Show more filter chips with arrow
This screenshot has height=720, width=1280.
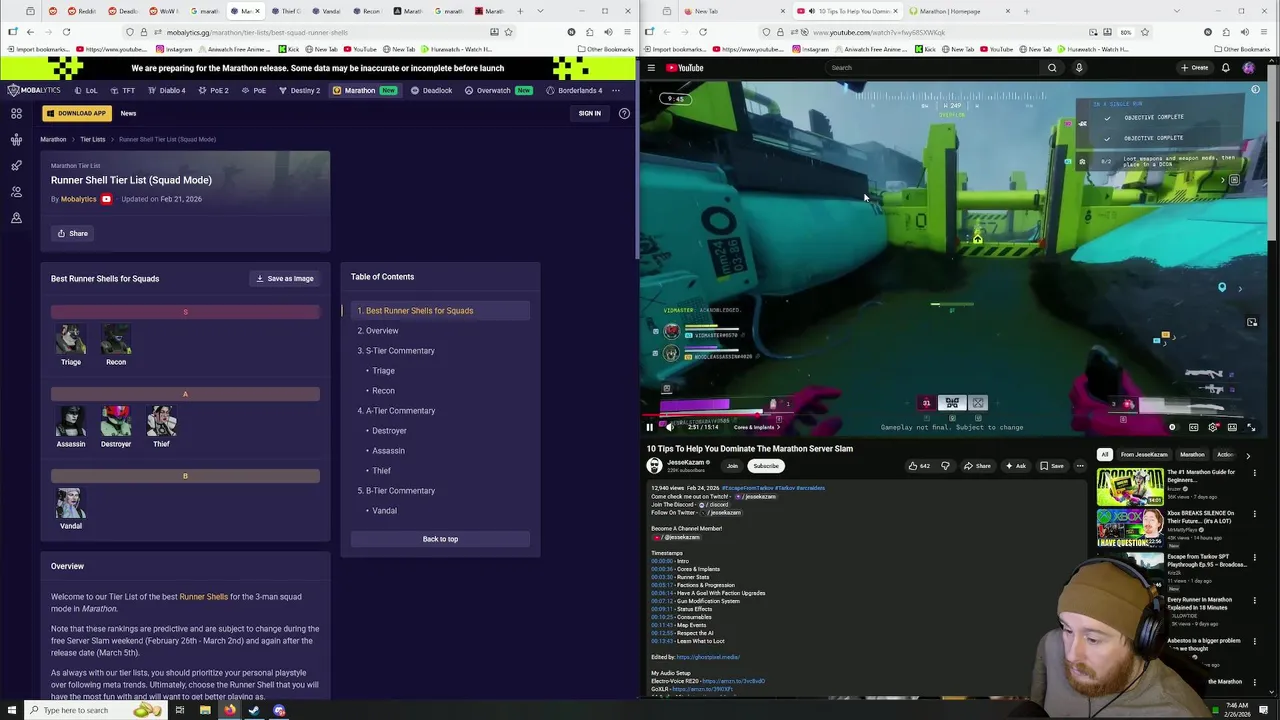[1248, 455]
